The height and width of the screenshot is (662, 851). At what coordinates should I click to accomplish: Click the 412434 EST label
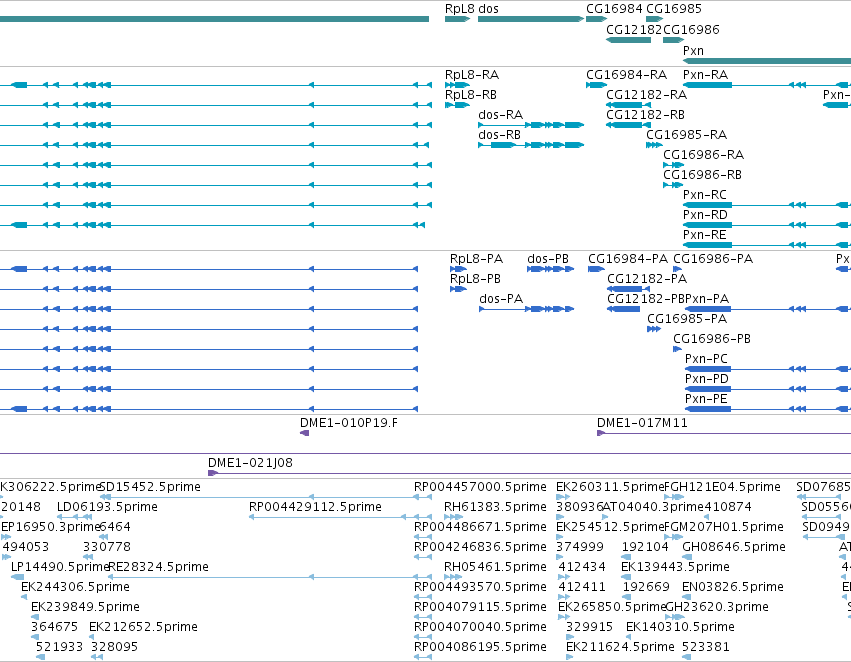582,567
